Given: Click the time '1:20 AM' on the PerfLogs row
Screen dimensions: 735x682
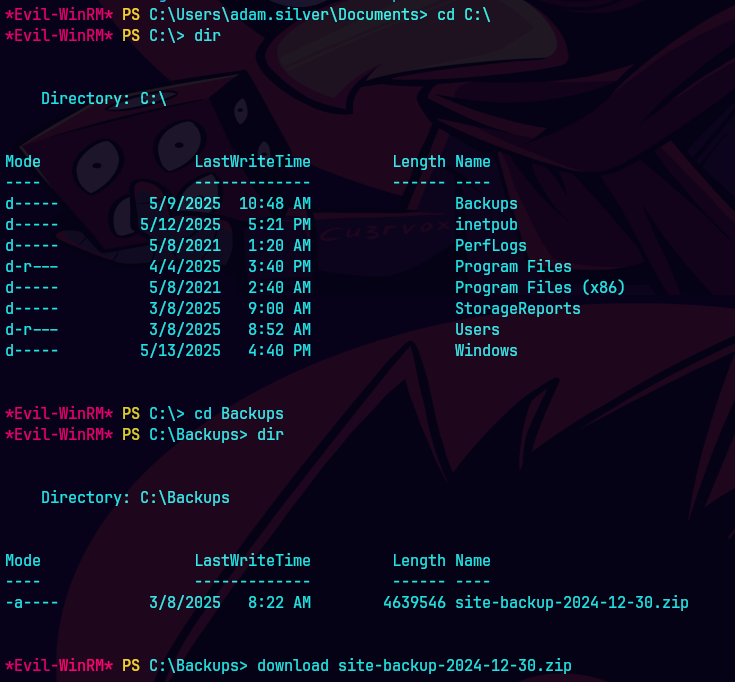Looking at the screenshot, I should (x=279, y=246).
